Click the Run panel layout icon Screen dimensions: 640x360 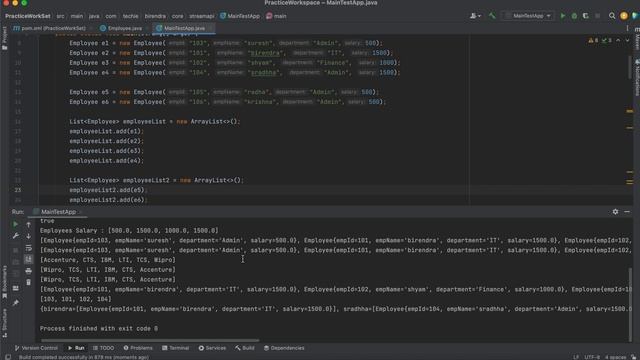pyautogui.click(x=16, y=288)
